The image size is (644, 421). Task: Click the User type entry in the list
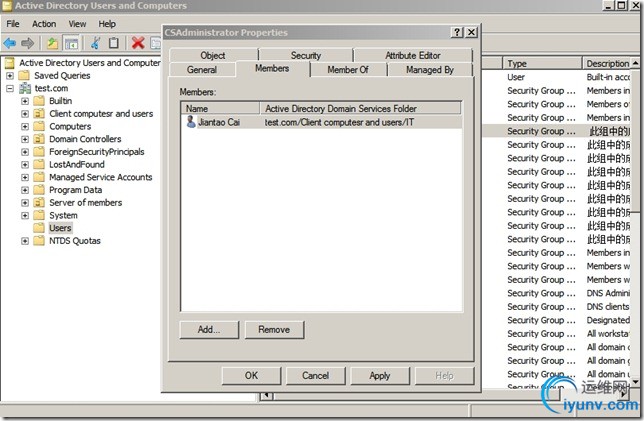(x=516, y=77)
